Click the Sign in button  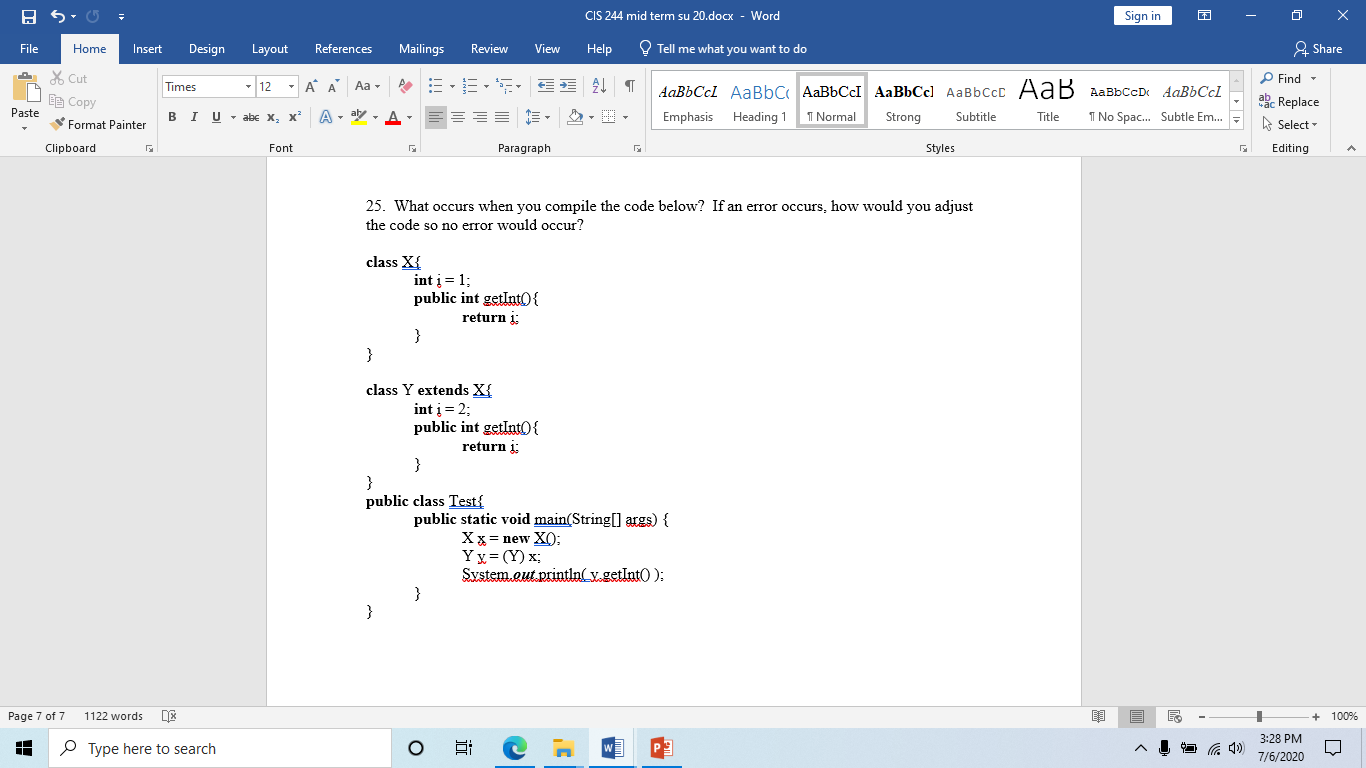[x=1142, y=16]
